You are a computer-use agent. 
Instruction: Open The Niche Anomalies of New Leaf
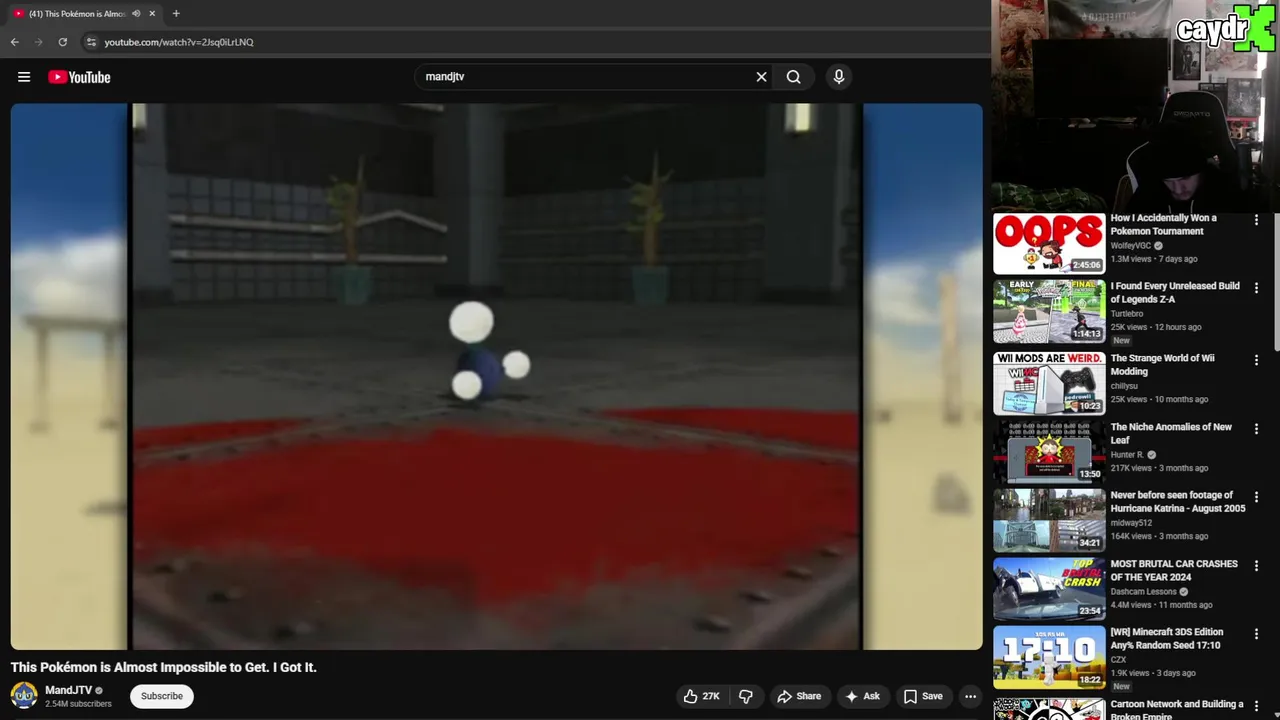coord(1171,433)
